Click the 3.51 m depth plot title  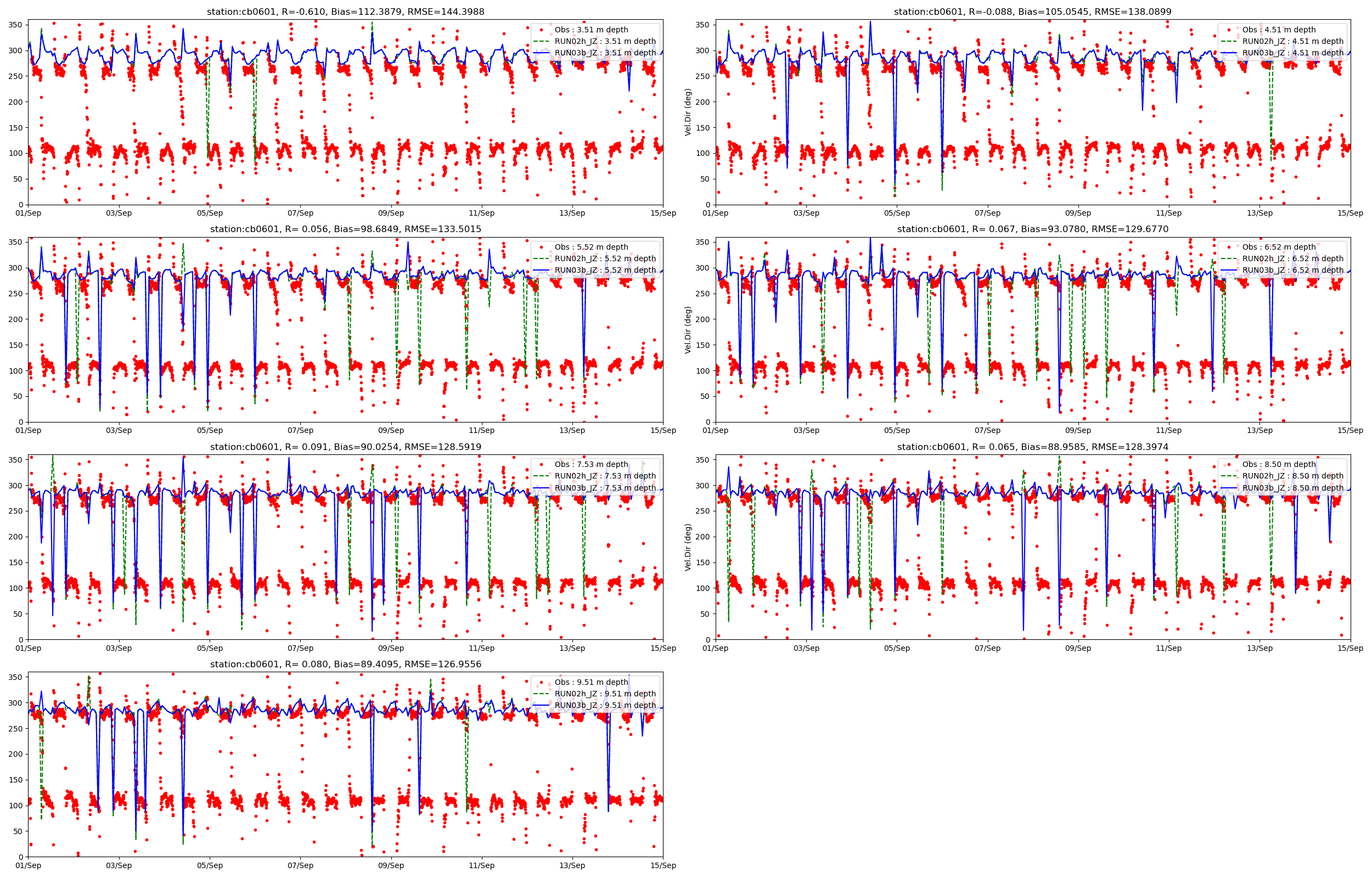pos(345,12)
